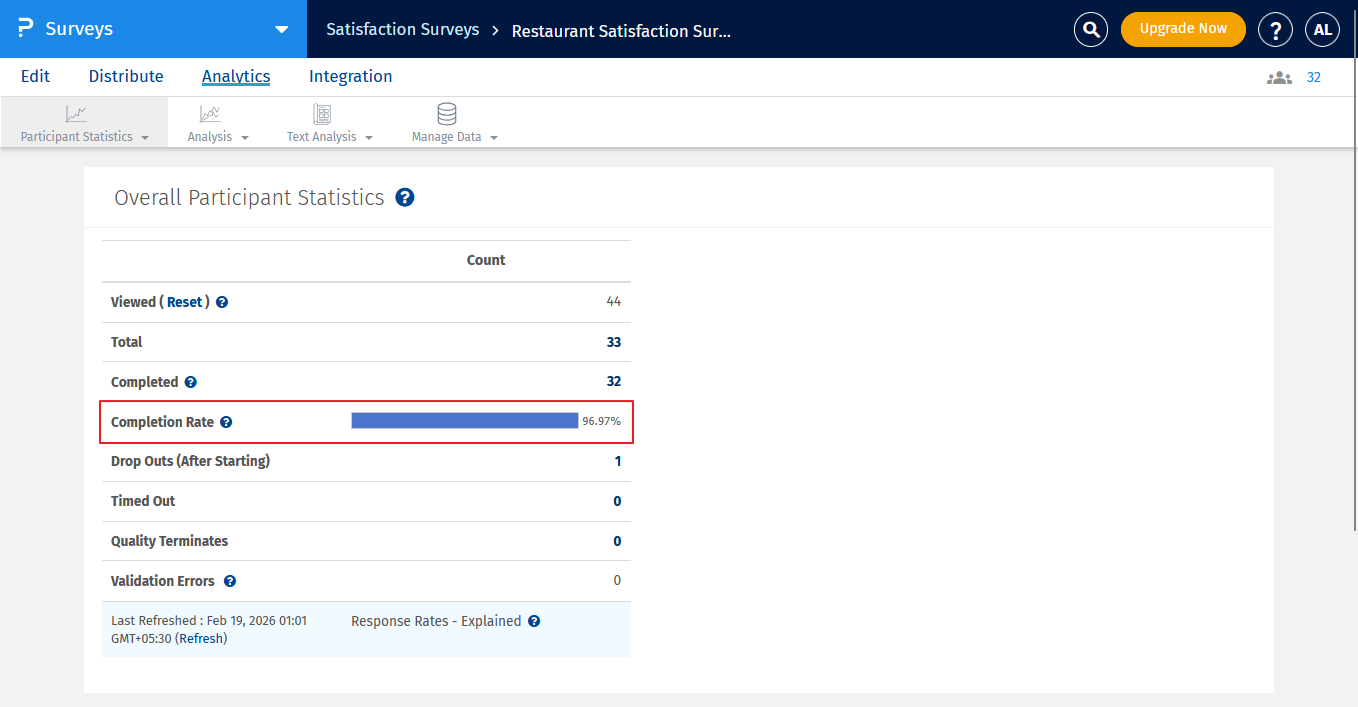Click the Validation Errors help icon
This screenshot has height=707, width=1358.
tap(230, 581)
